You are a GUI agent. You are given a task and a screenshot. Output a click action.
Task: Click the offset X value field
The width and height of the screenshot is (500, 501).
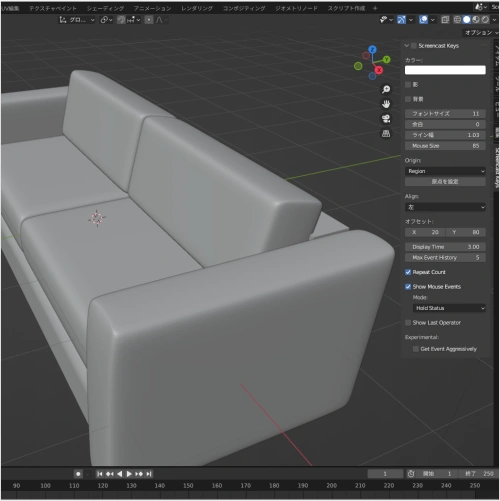tap(425, 232)
